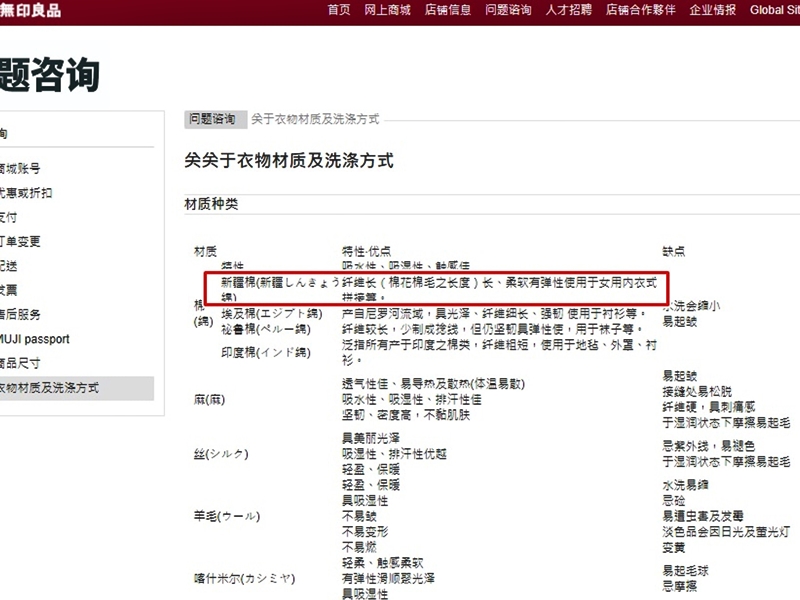Open the 商城账号 sidebar link
800x600 pixels.
point(20,168)
